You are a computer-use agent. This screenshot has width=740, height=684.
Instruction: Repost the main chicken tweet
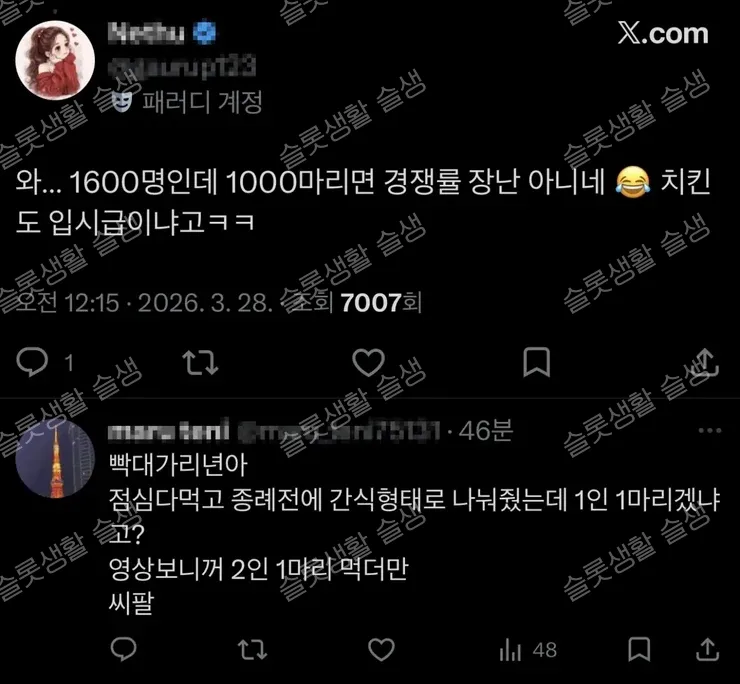click(x=201, y=362)
